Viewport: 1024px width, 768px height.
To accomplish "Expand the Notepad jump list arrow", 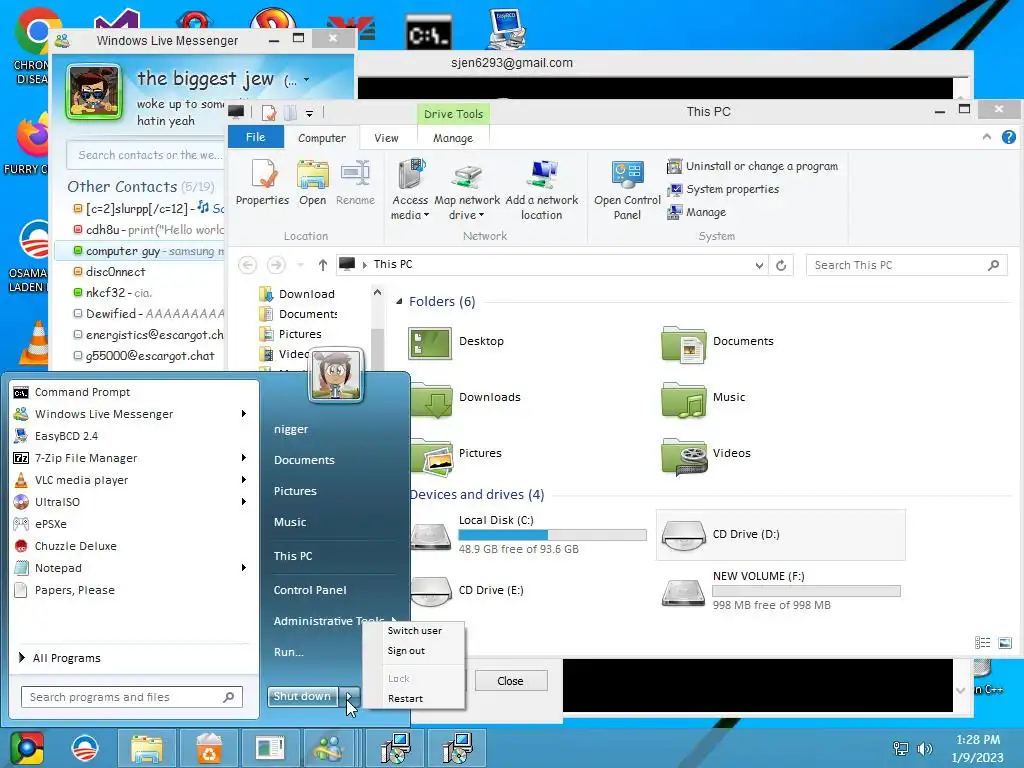I will click(244, 568).
